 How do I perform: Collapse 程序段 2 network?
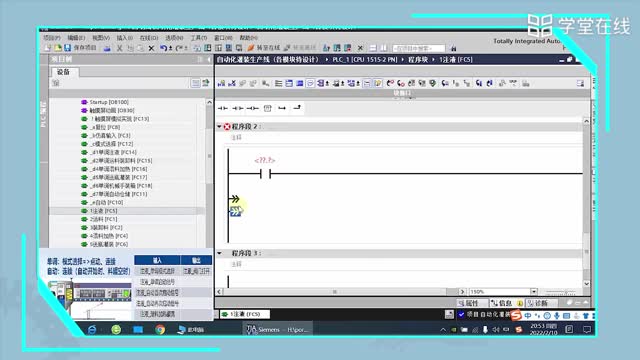pos(219,127)
